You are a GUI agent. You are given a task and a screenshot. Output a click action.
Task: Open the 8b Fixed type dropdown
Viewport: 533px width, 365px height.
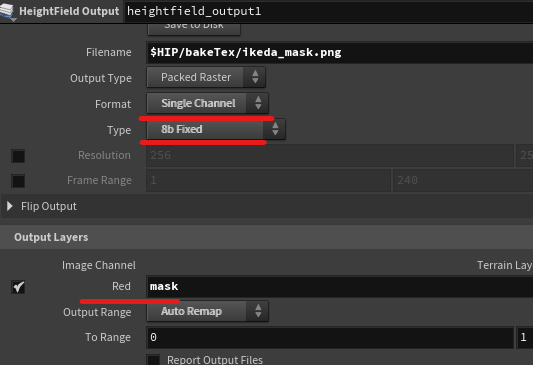click(x=216, y=129)
